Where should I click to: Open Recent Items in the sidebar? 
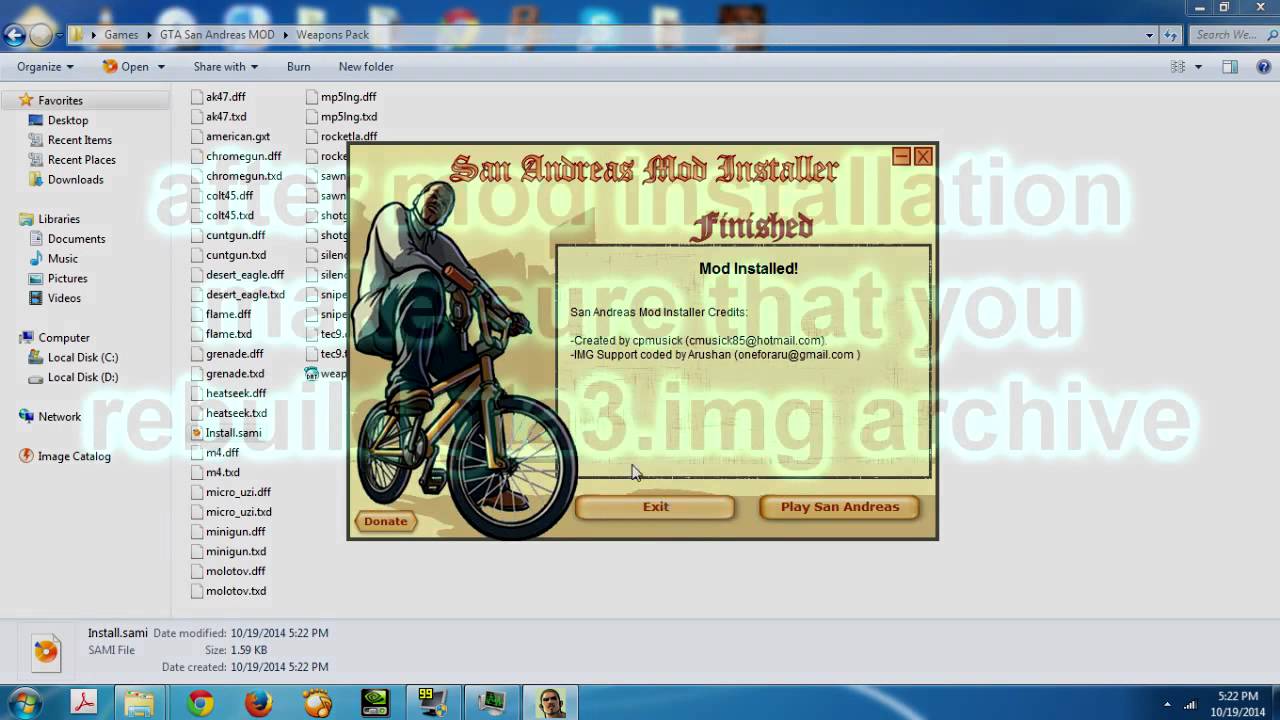click(79, 140)
